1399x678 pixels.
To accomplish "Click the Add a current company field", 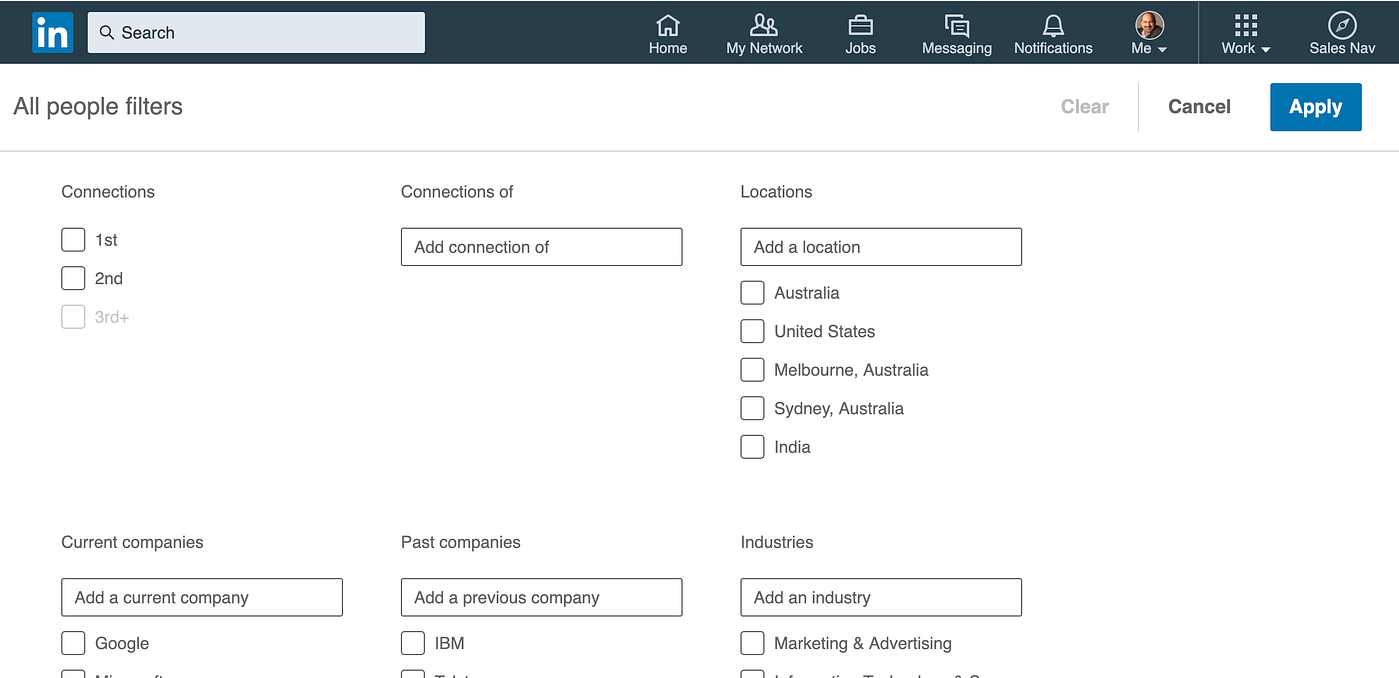I will tap(202, 597).
